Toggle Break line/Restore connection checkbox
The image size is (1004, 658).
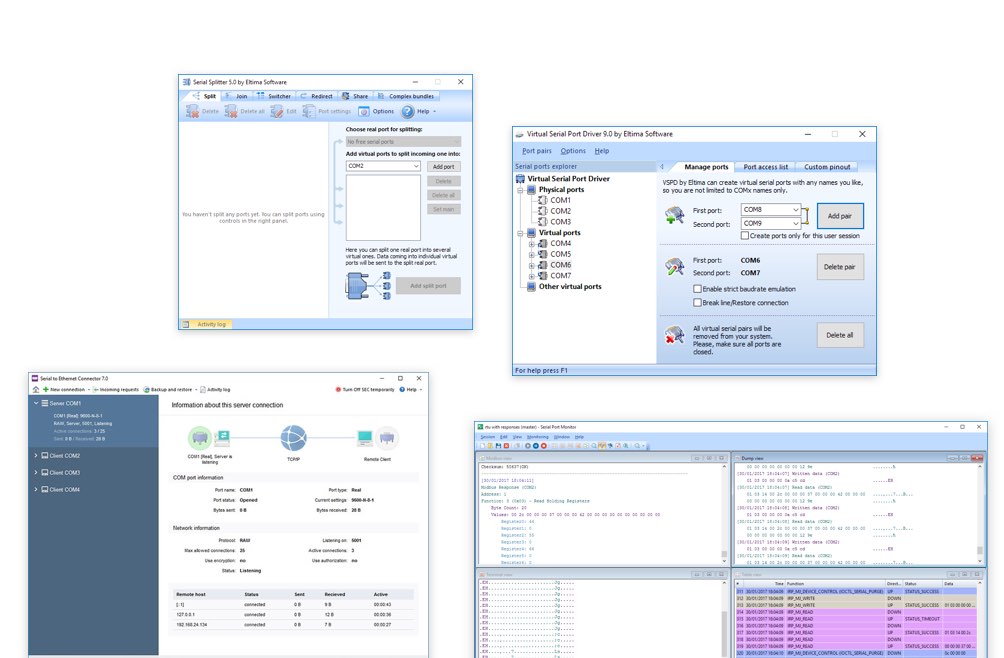697,303
